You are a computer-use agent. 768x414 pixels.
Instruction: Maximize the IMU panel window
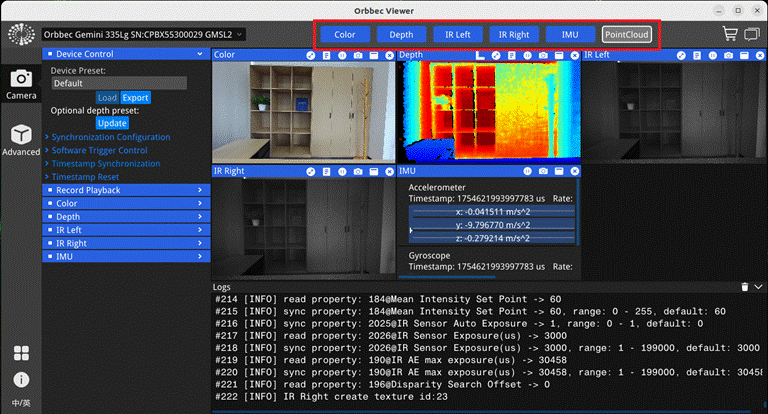tap(559, 171)
